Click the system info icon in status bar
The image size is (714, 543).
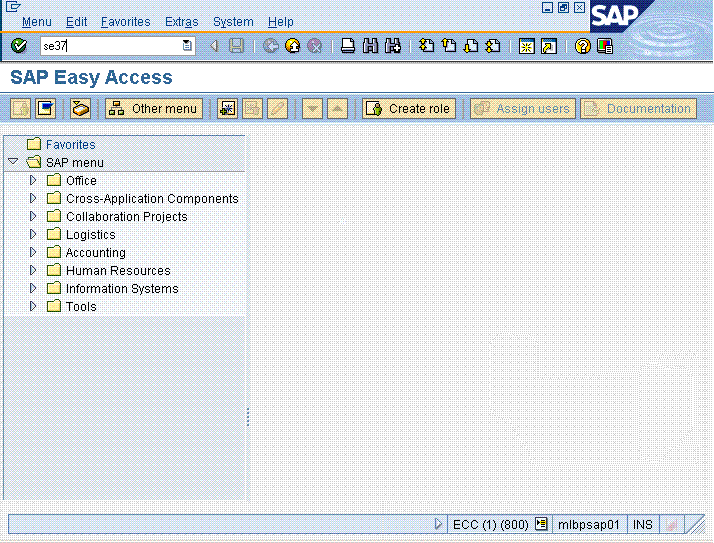[541, 524]
